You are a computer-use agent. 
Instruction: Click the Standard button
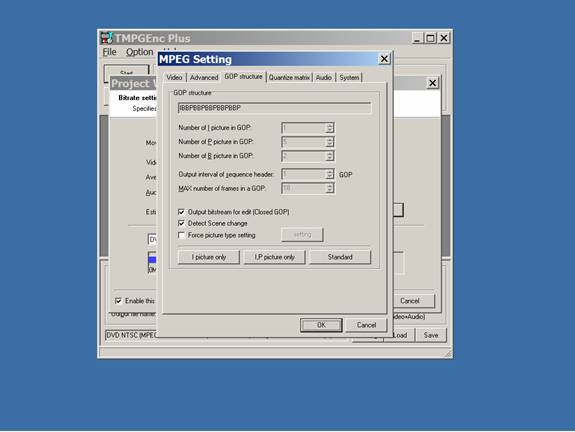pyautogui.click(x=340, y=257)
